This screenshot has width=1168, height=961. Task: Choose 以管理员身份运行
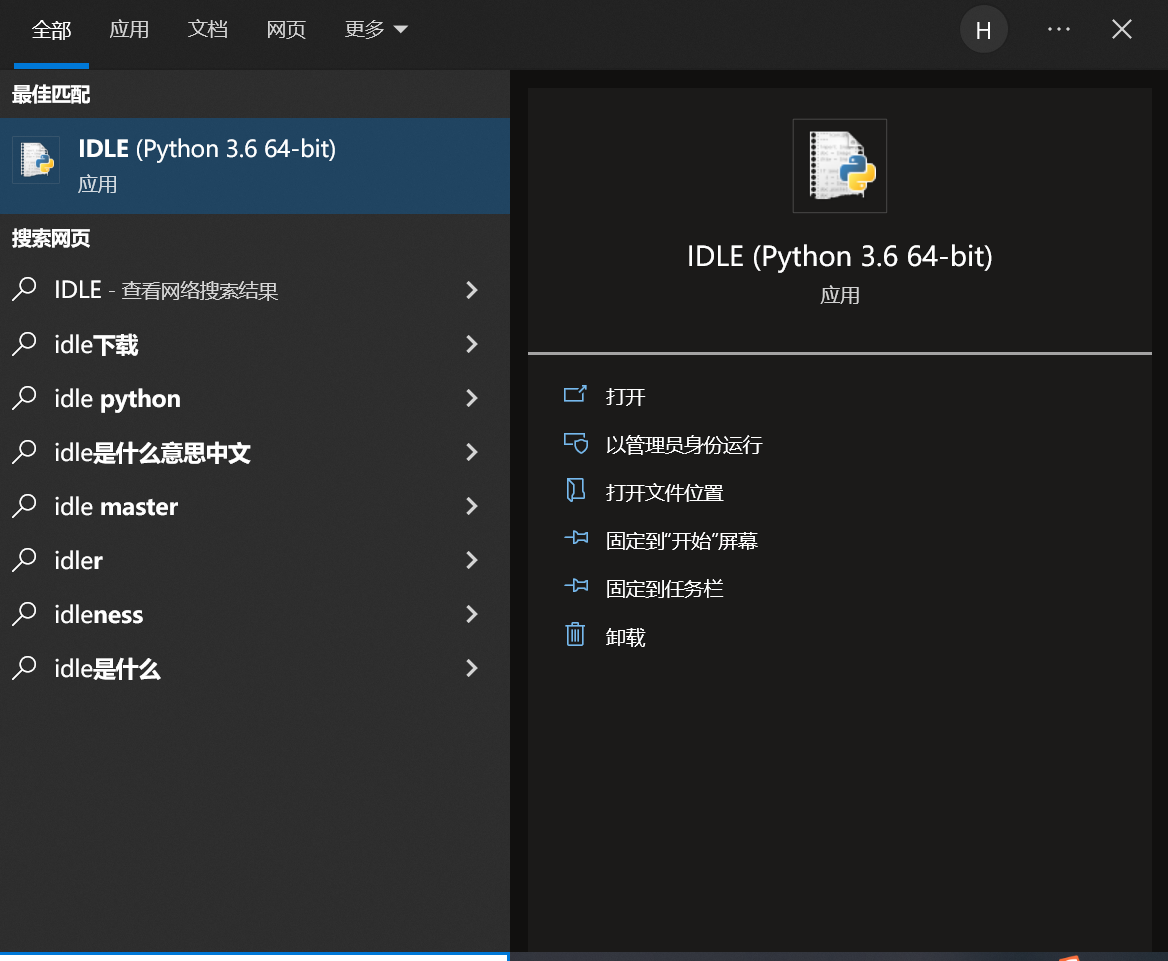click(684, 445)
